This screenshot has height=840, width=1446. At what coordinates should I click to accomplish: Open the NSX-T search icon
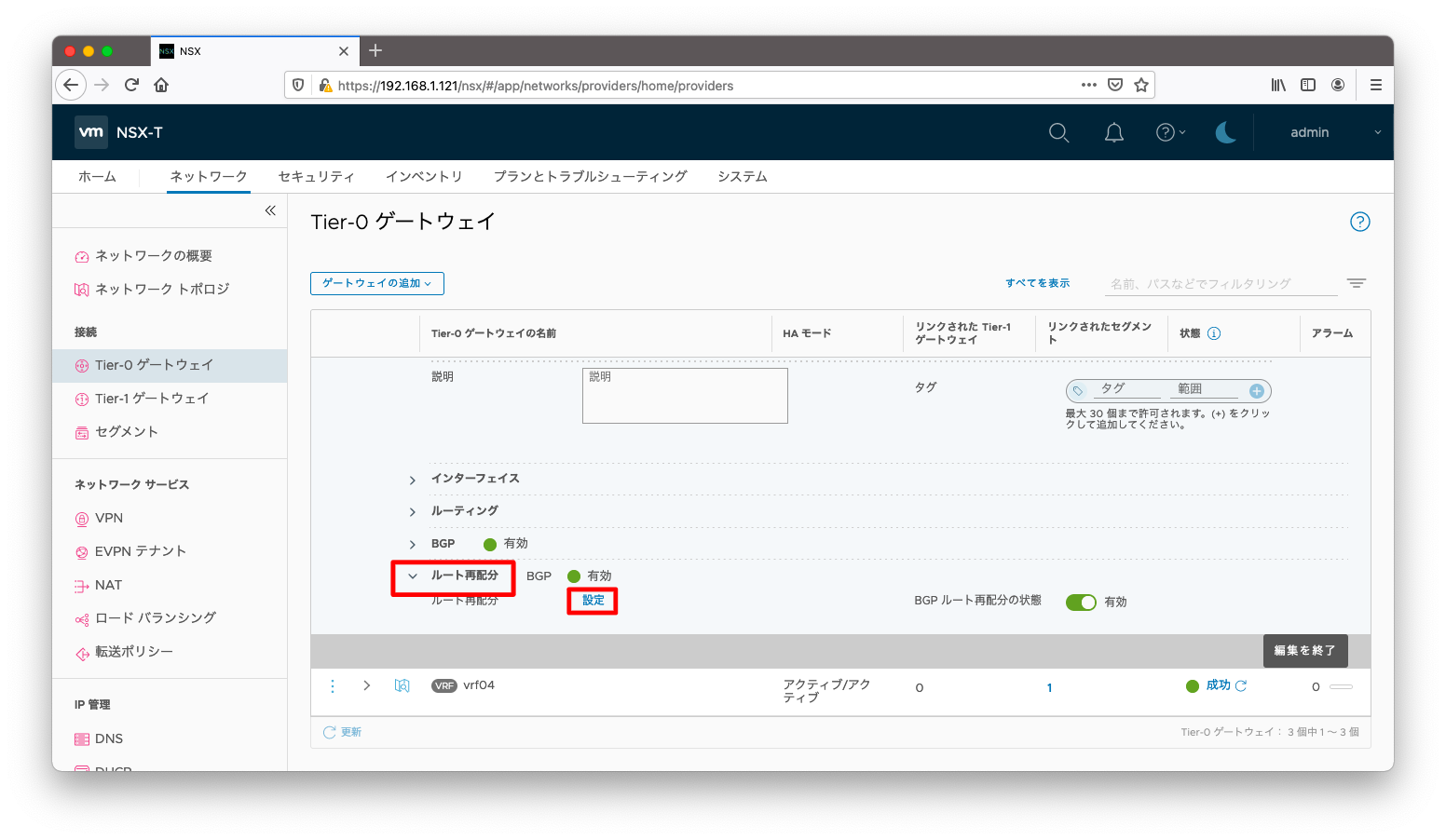(1058, 133)
